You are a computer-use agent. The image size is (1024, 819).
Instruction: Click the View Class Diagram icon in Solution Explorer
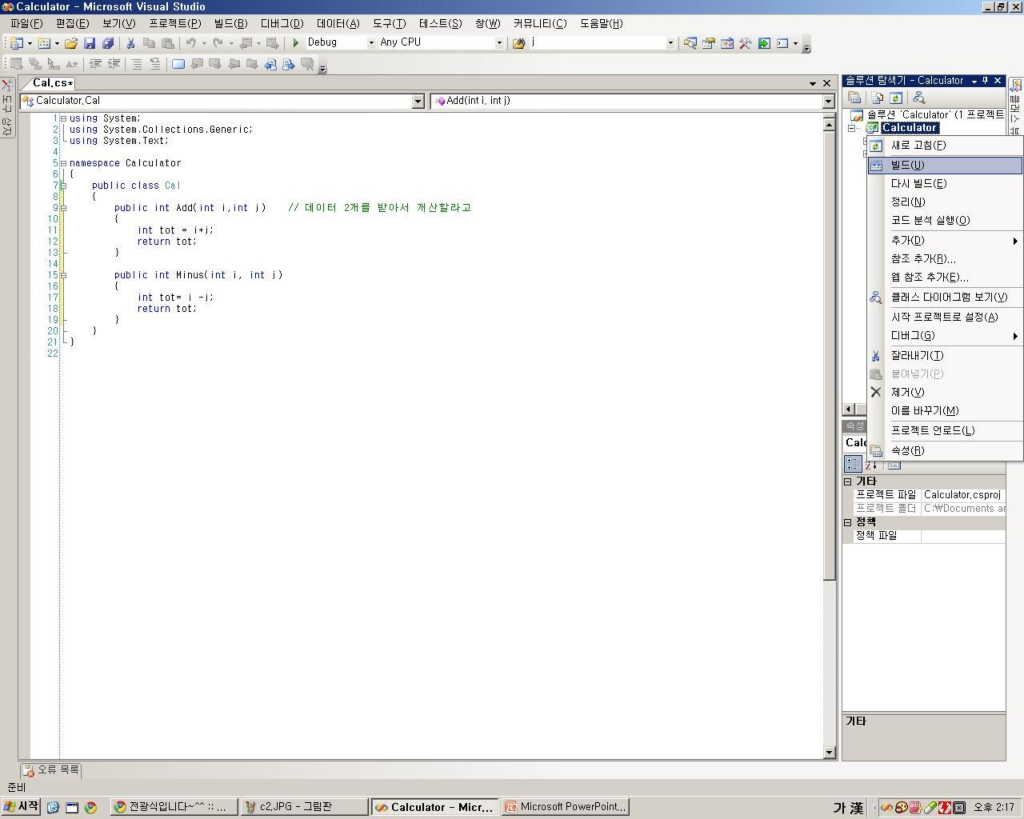pos(919,98)
